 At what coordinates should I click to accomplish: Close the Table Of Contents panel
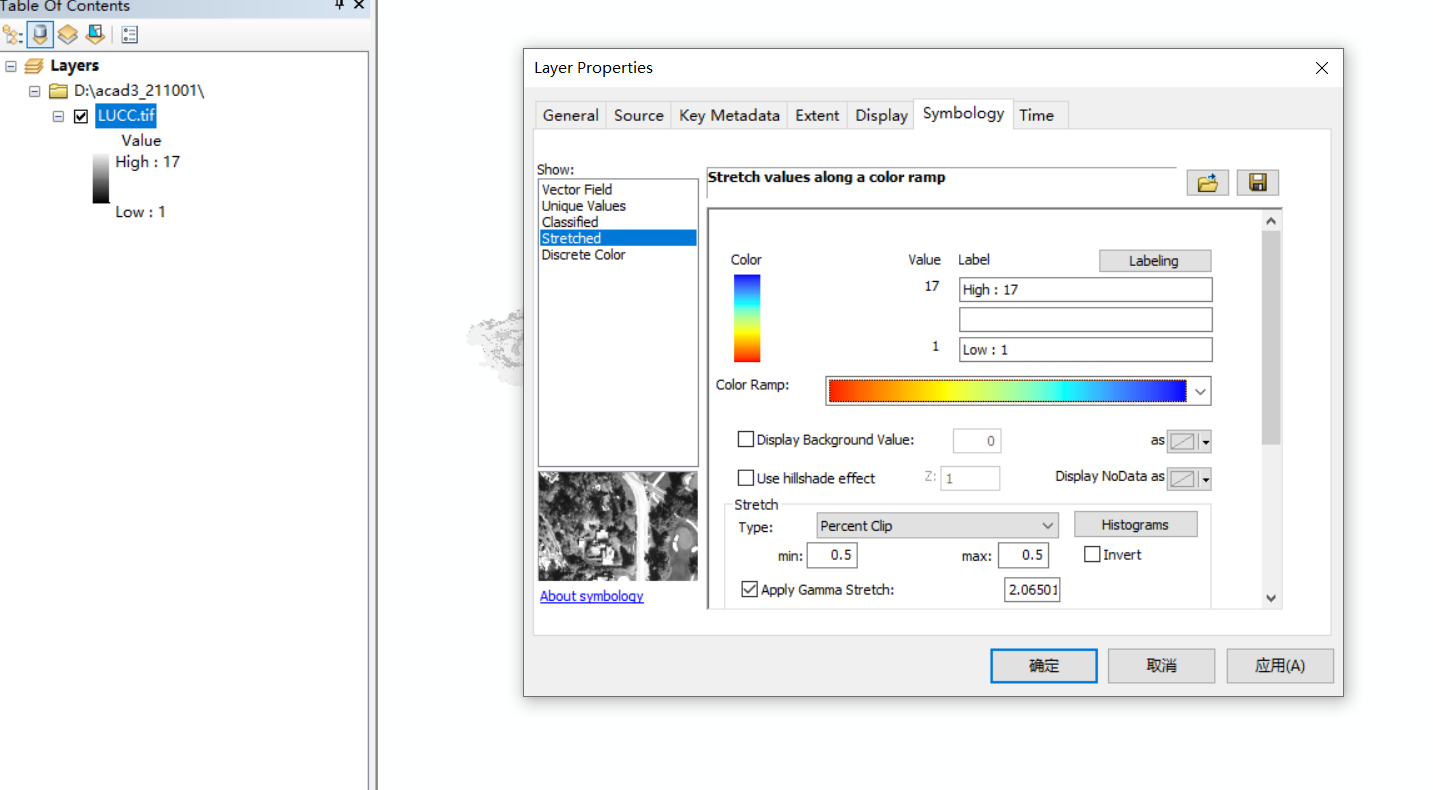[x=359, y=5]
